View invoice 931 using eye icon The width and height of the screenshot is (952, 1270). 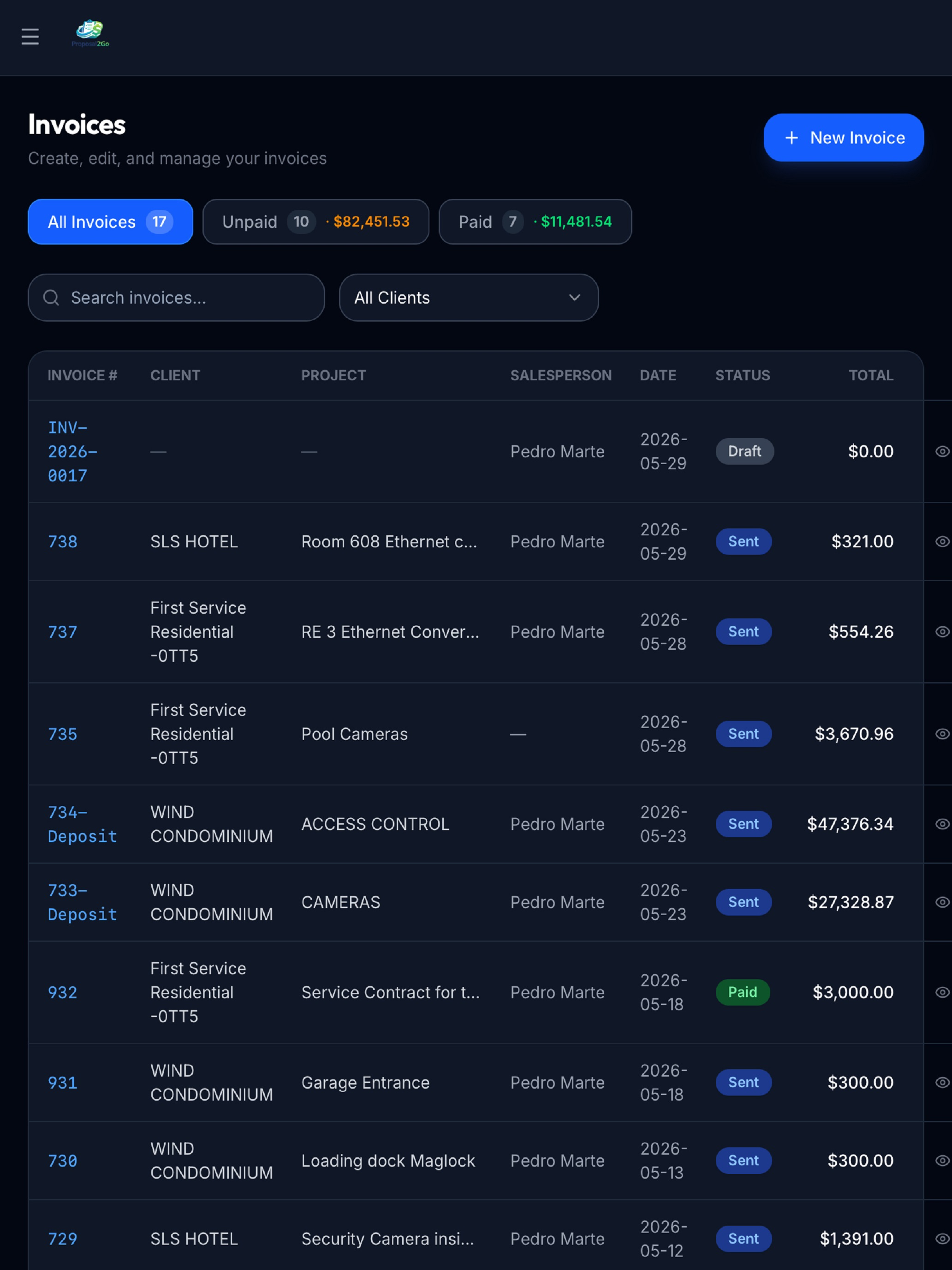click(942, 1082)
